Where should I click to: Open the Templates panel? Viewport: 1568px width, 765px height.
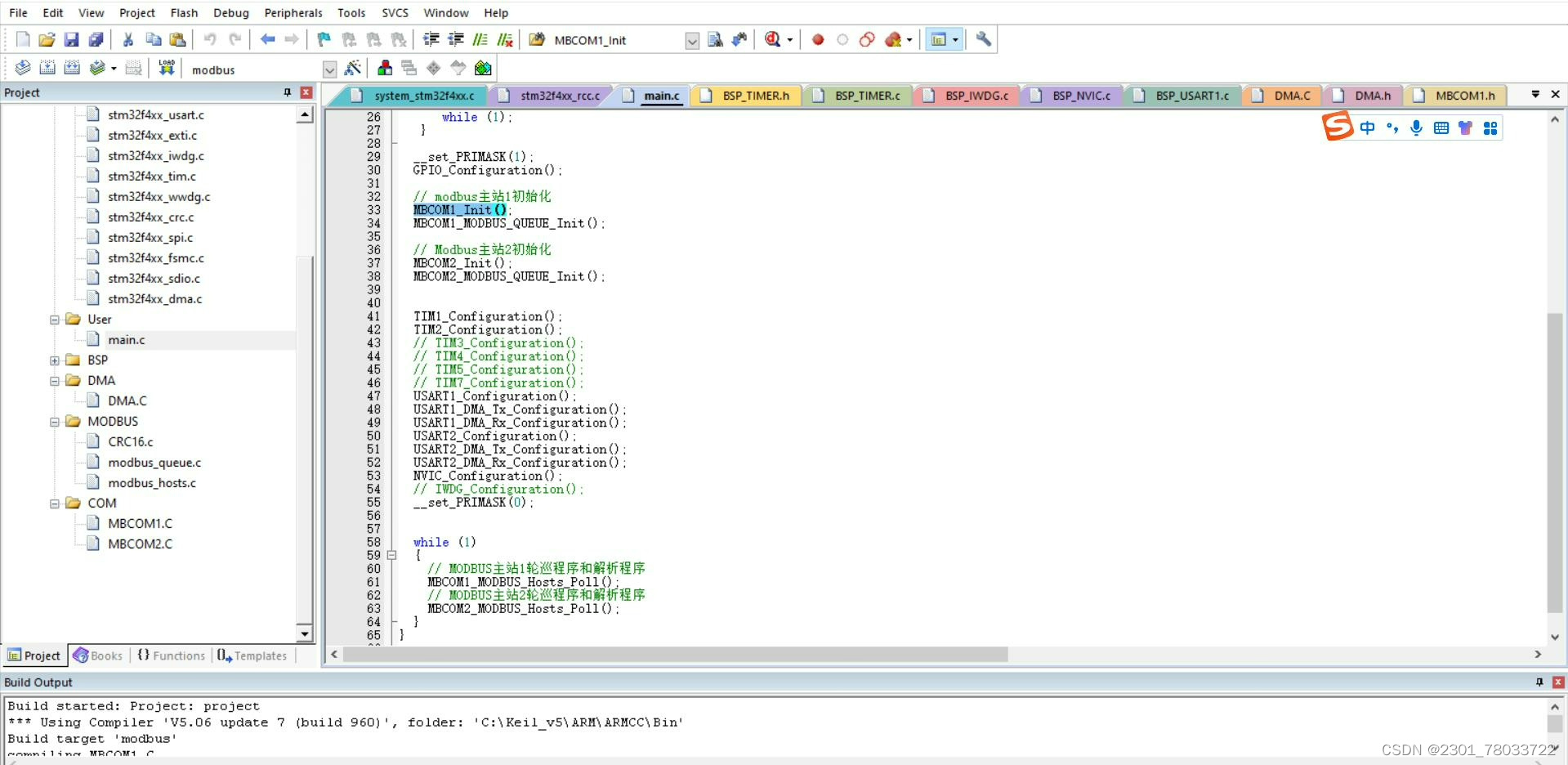[257, 655]
